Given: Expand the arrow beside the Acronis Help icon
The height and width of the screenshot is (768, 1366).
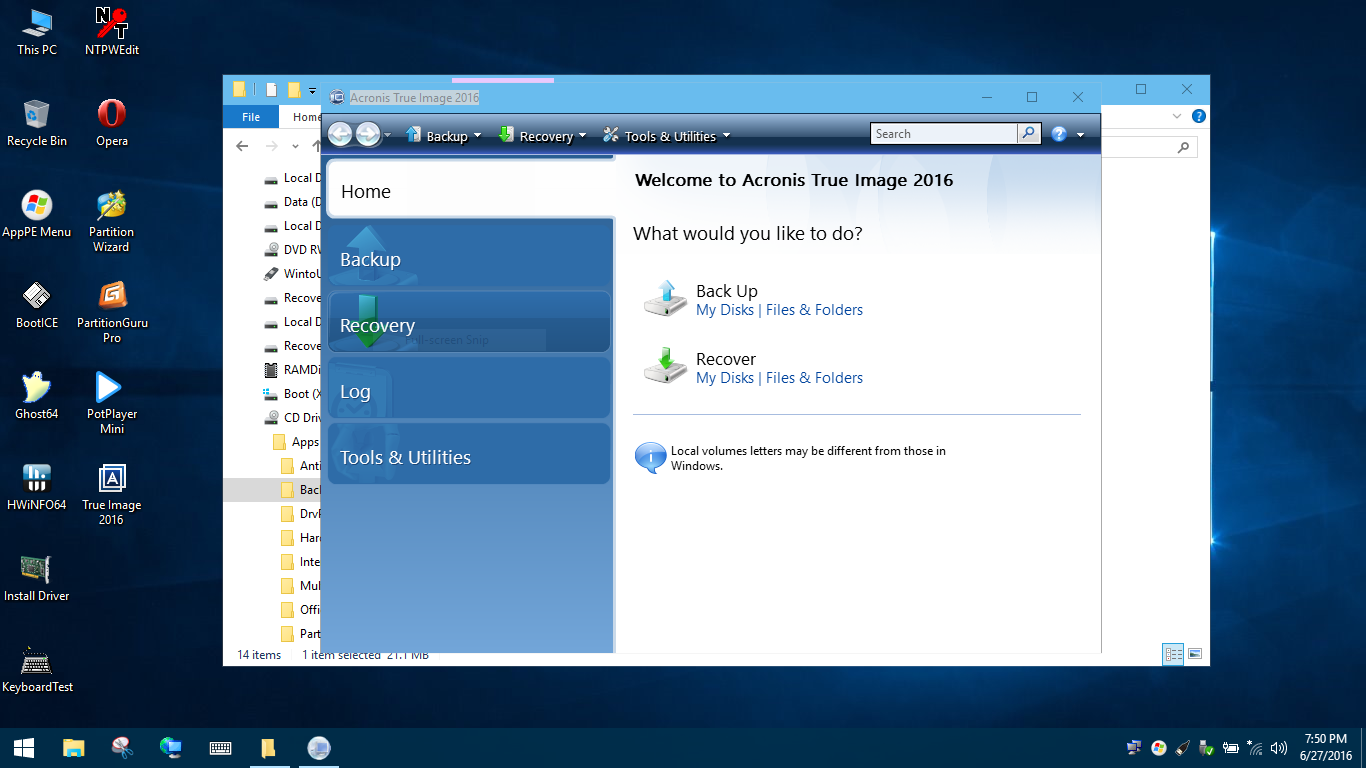Looking at the screenshot, I should tap(1080, 135).
